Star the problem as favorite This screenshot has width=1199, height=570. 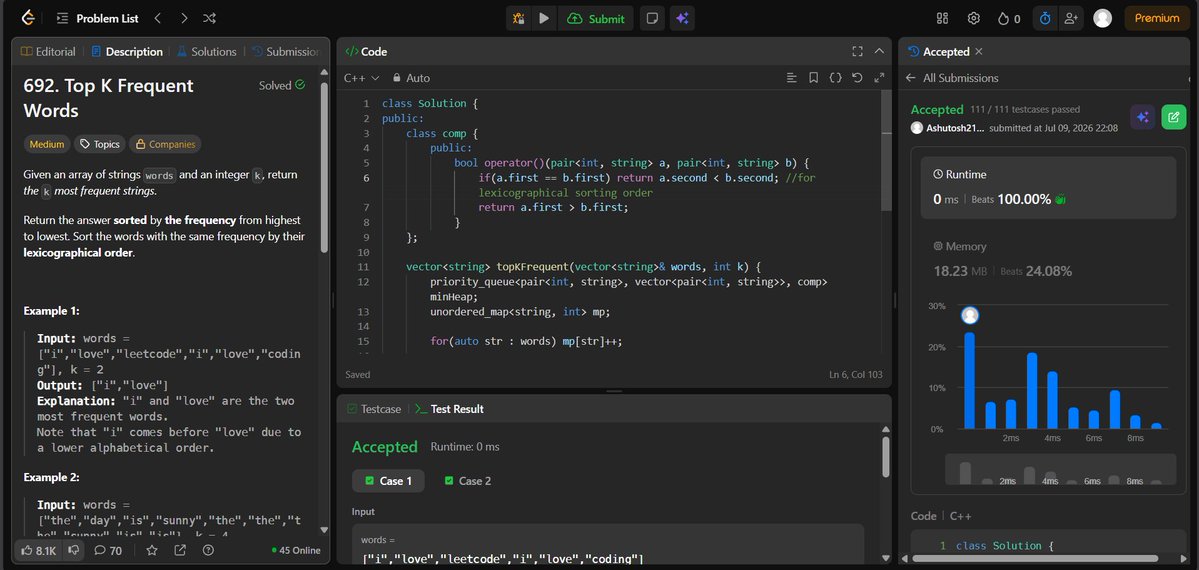(151, 550)
